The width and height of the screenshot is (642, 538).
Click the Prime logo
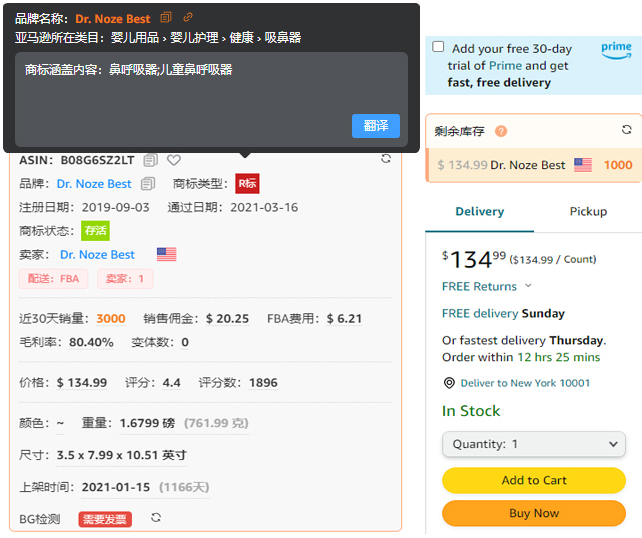click(x=616, y=50)
